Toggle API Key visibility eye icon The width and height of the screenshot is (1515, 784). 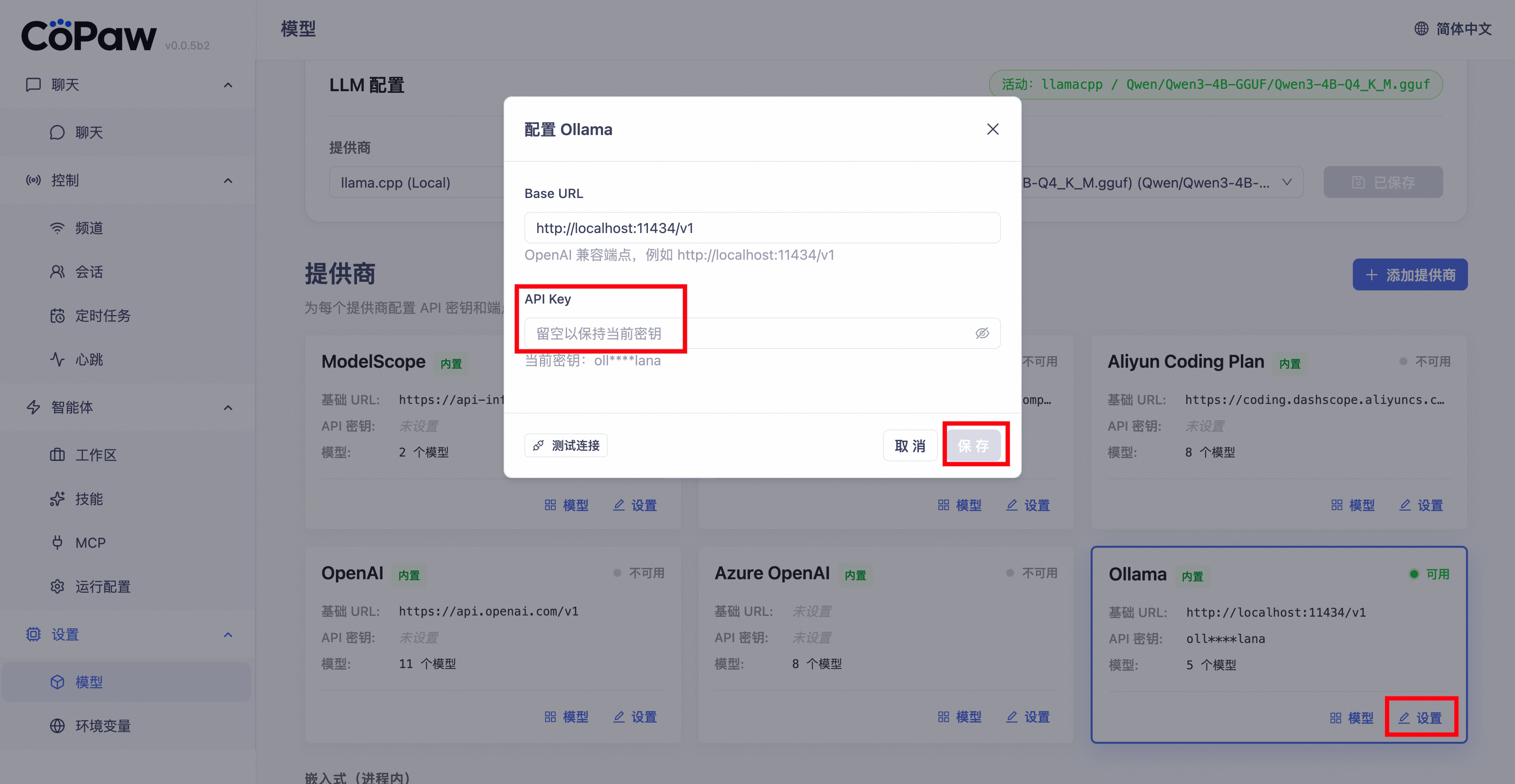(x=981, y=333)
